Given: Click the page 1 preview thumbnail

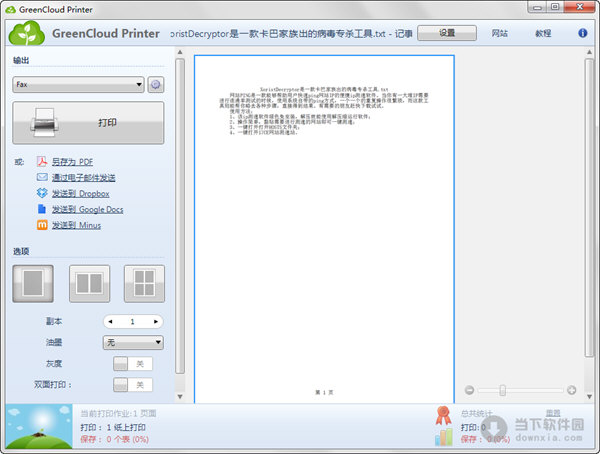Looking at the screenshot, I should [324, 229].
